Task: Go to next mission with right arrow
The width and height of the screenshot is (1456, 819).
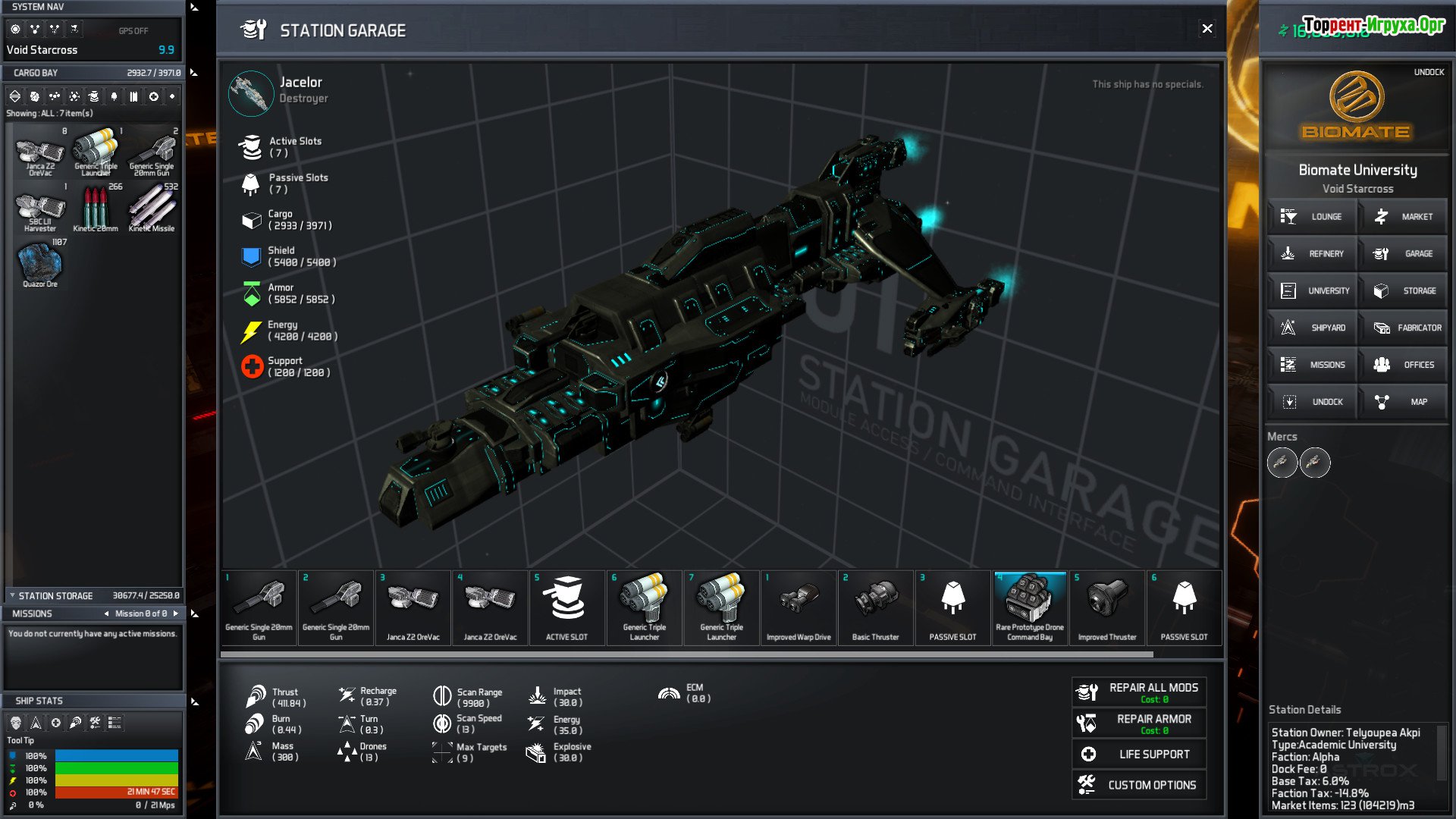Action: coord(176,613)
